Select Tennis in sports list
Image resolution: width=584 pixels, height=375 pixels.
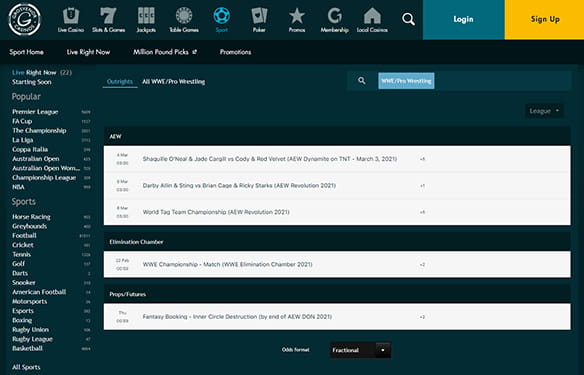point(22,254)
